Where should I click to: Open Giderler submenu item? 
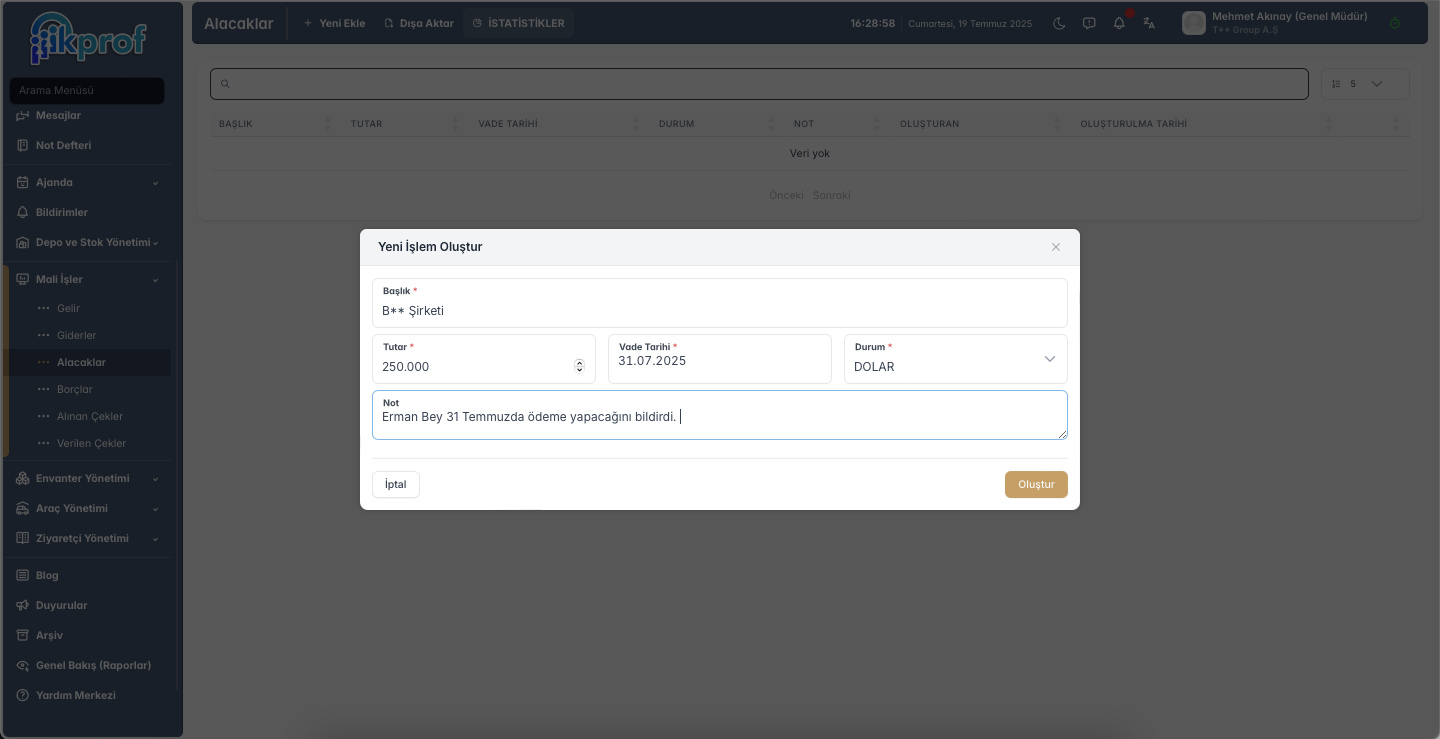tap(77, 335)
